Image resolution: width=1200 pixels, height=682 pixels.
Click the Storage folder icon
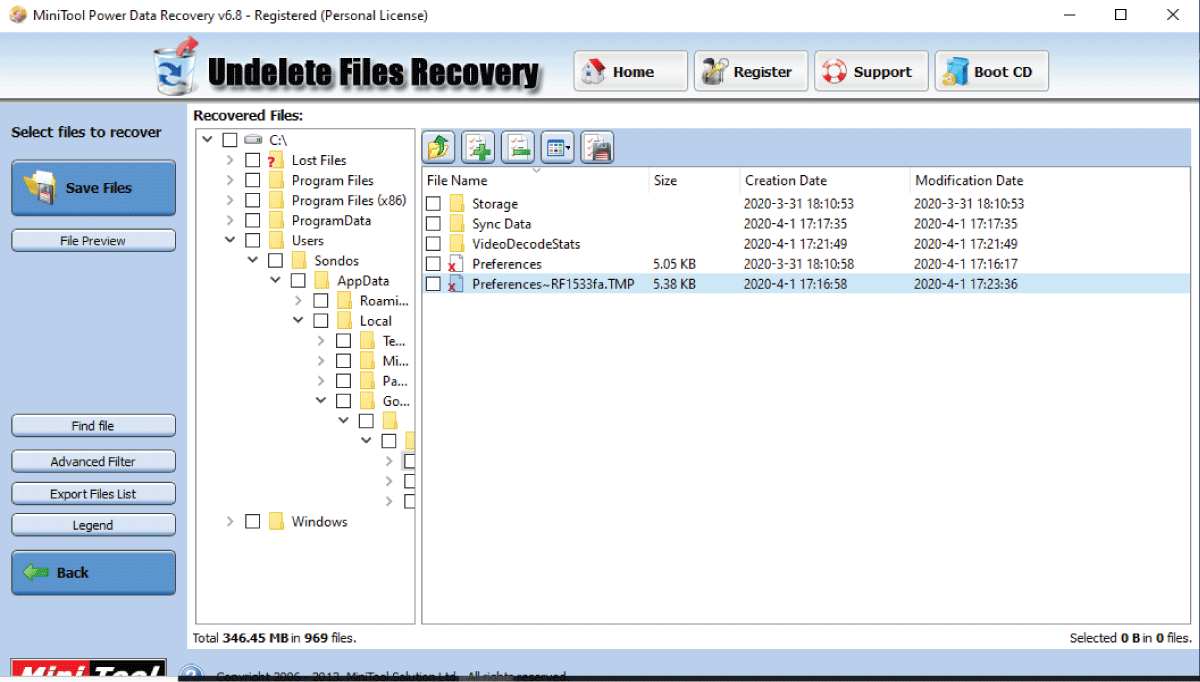[457, 204]
